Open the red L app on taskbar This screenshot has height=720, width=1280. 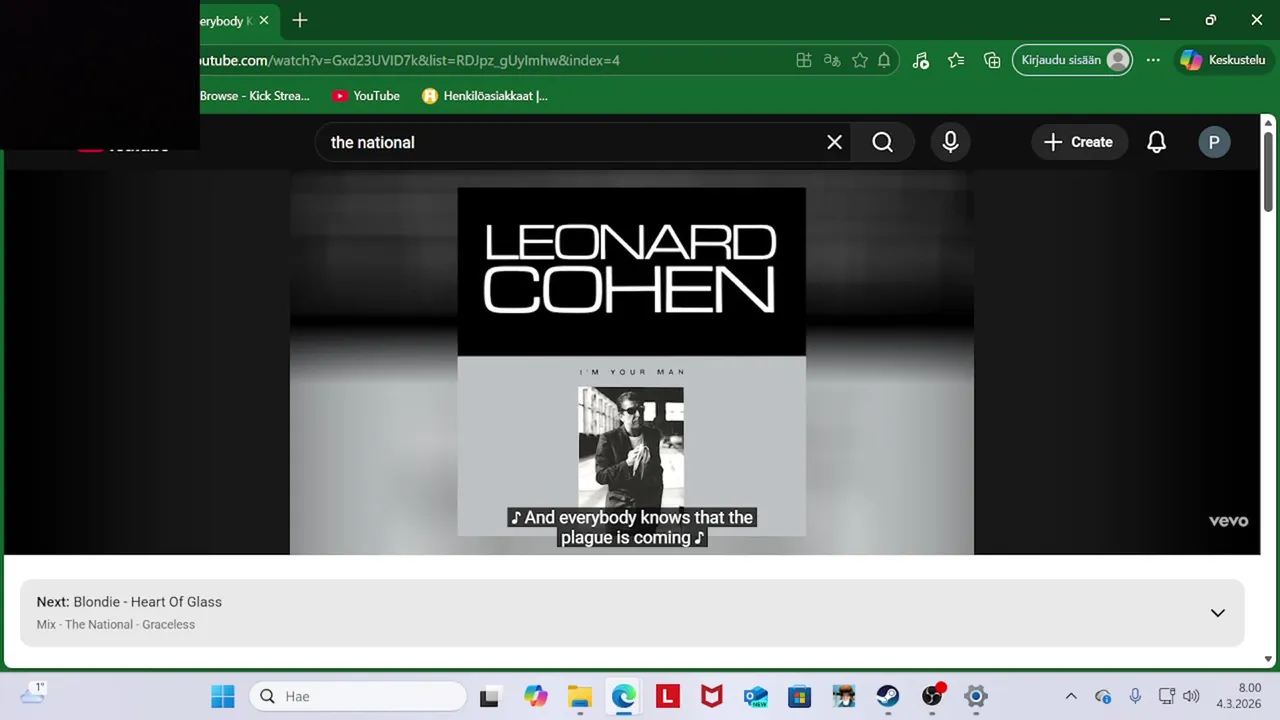(x=668, y=696)
